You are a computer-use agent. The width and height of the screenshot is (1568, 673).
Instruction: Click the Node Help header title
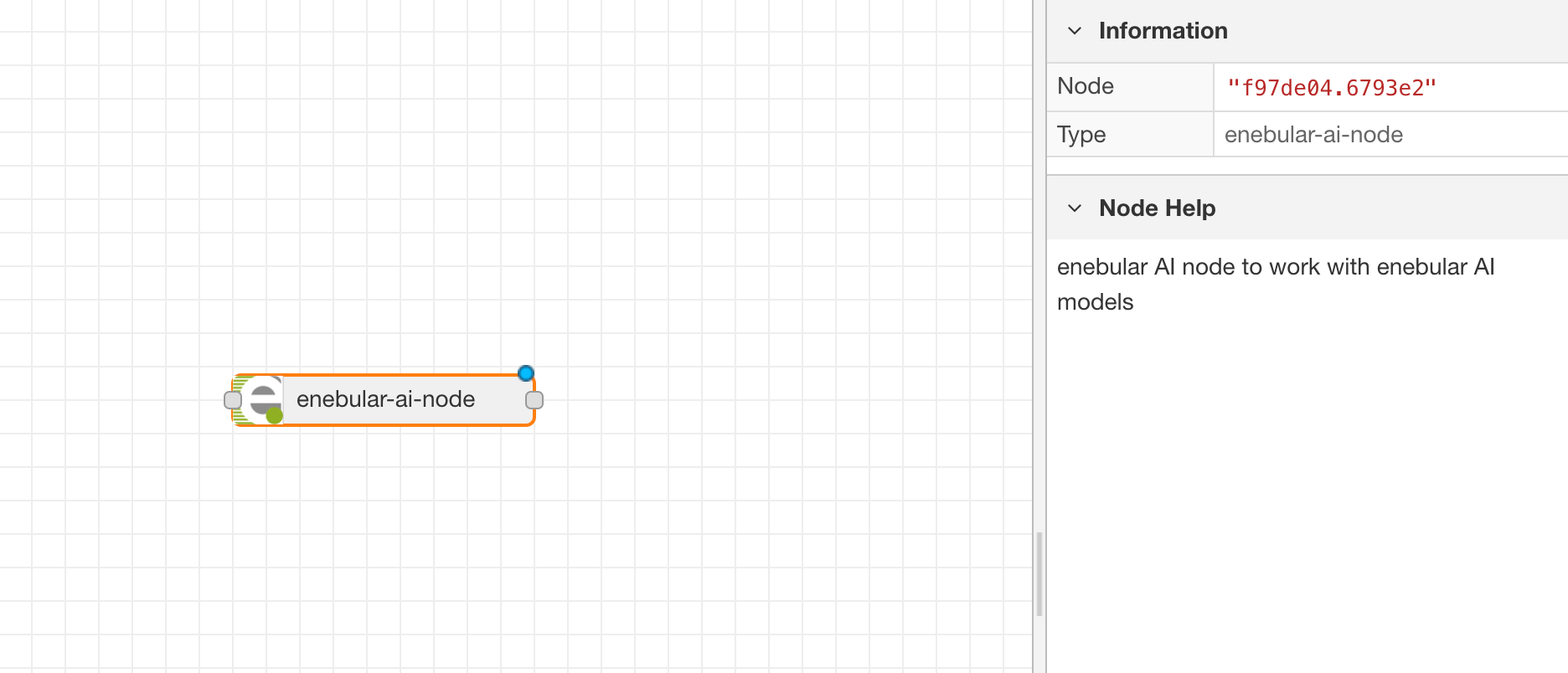(x=1157, y=208)
